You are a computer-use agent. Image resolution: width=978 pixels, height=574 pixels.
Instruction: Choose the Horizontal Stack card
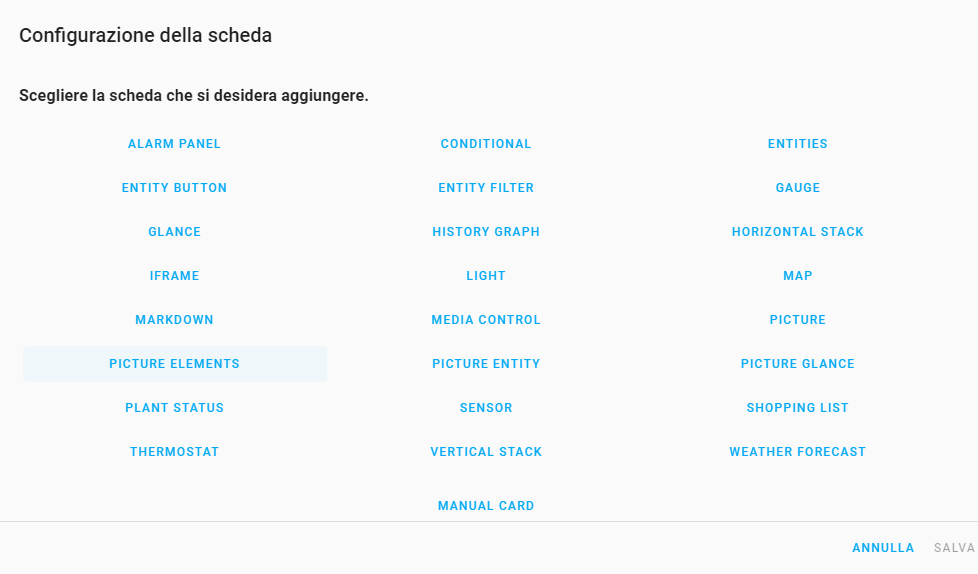tap(797, 231)
